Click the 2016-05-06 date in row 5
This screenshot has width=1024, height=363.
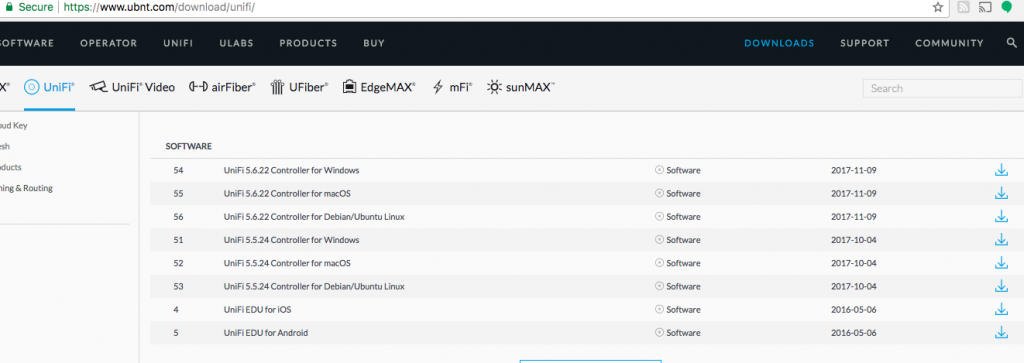pos(854,333)
